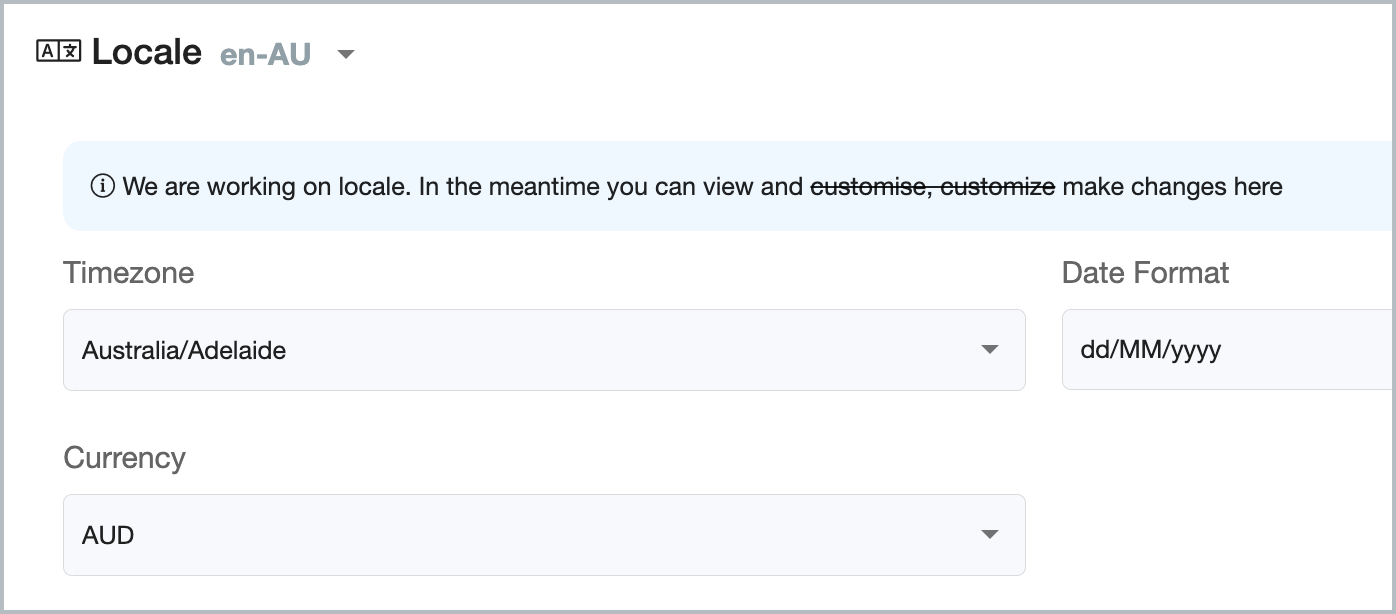
Task: Click the struck-through 'customise, customize' text
Action: click(x=932, y=186)
